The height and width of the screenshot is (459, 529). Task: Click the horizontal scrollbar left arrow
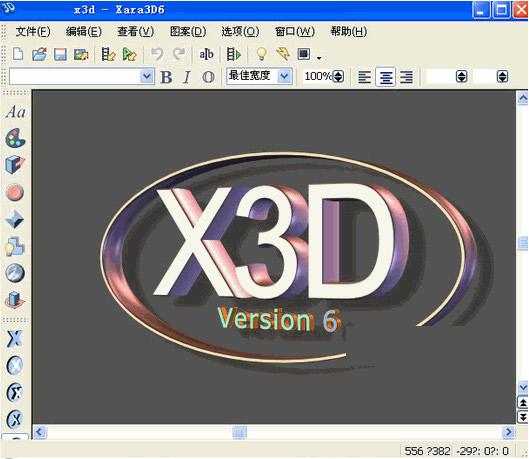[40, 432]
